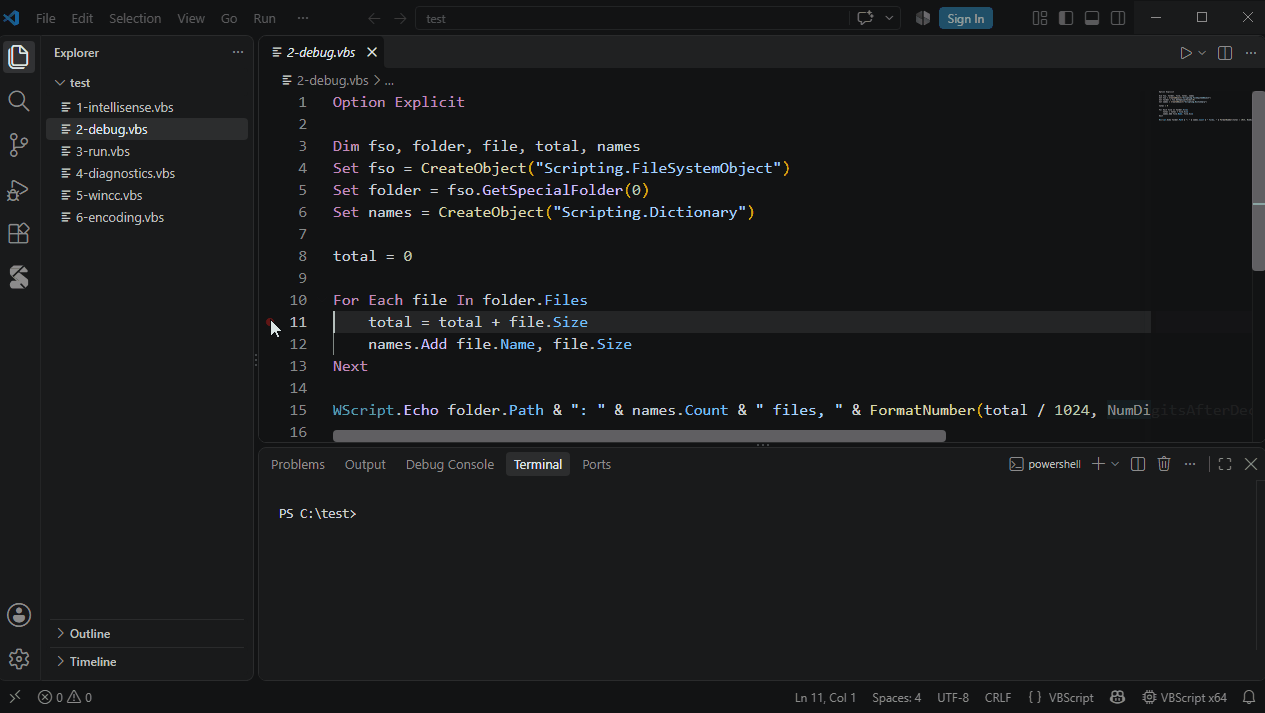The height and width of the screenshot is (713, 1265).
Task: Split the editor to the right
Action: coord(1225,53)
